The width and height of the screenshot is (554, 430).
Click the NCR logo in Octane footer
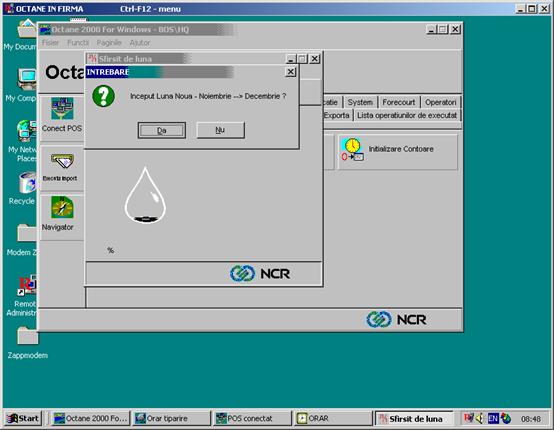click(x=397, y=319)
